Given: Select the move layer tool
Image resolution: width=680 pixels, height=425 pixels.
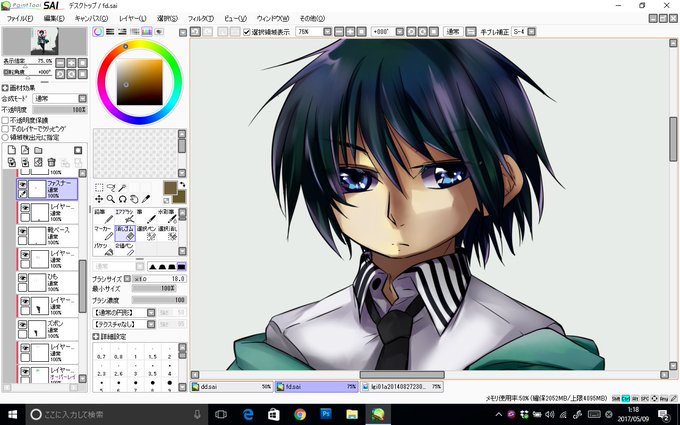Looking at the screenshot, I should pyautogui.click(x=99, y=199).
